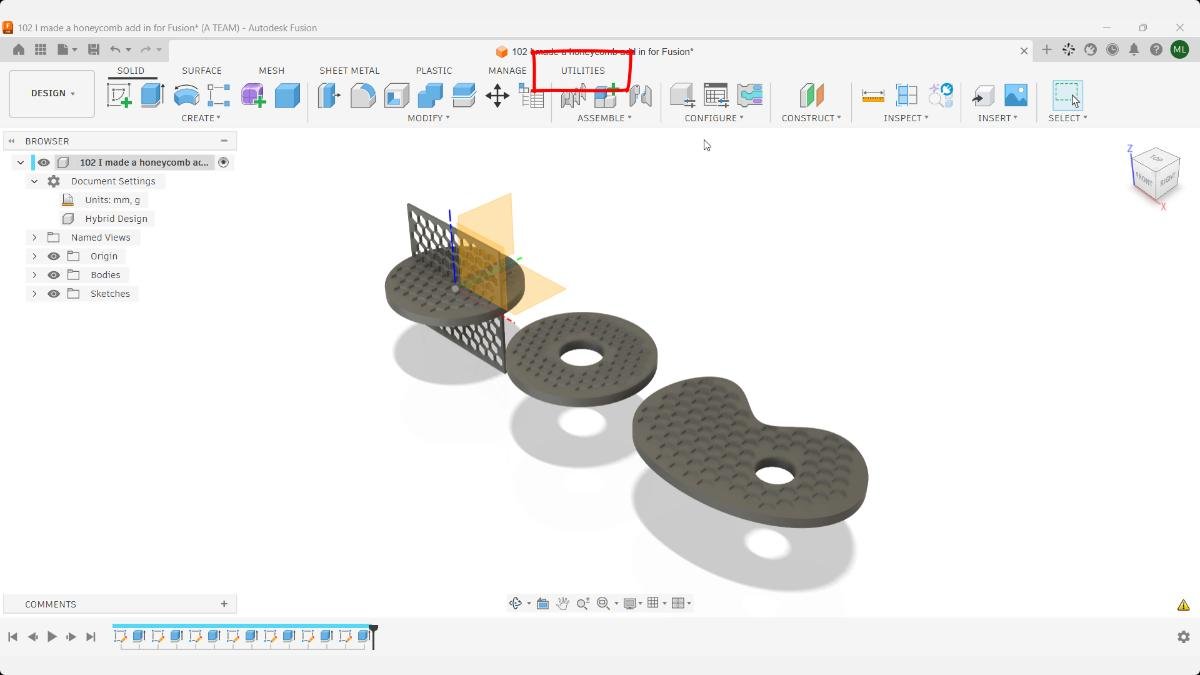Add a comment with plus button
1200x675 pixels.
click(224, 604)
